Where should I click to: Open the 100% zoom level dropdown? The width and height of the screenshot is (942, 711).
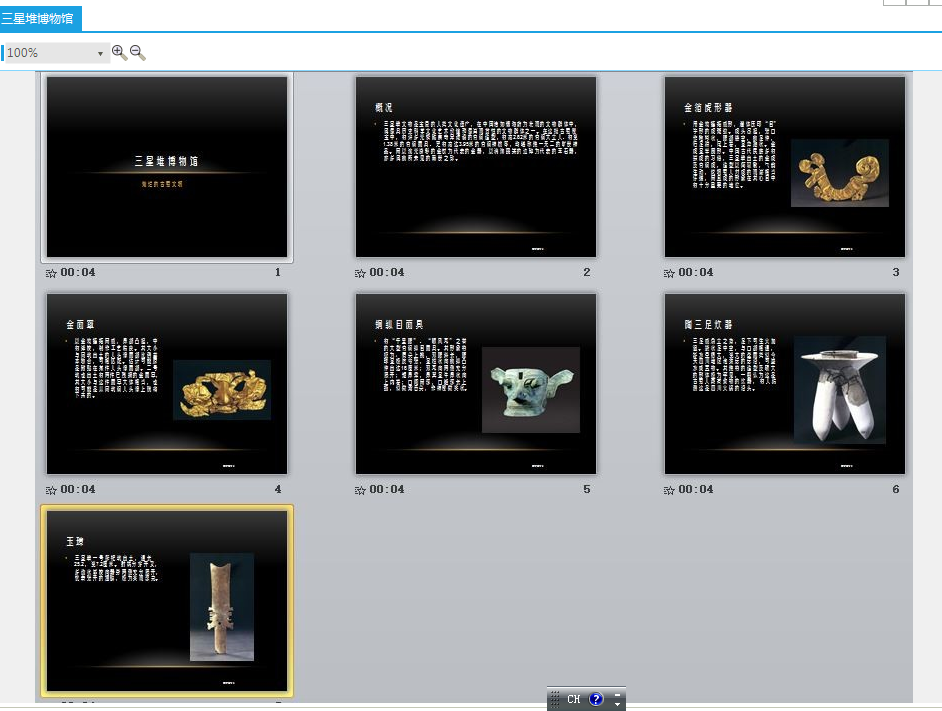[x=100, y=53]
